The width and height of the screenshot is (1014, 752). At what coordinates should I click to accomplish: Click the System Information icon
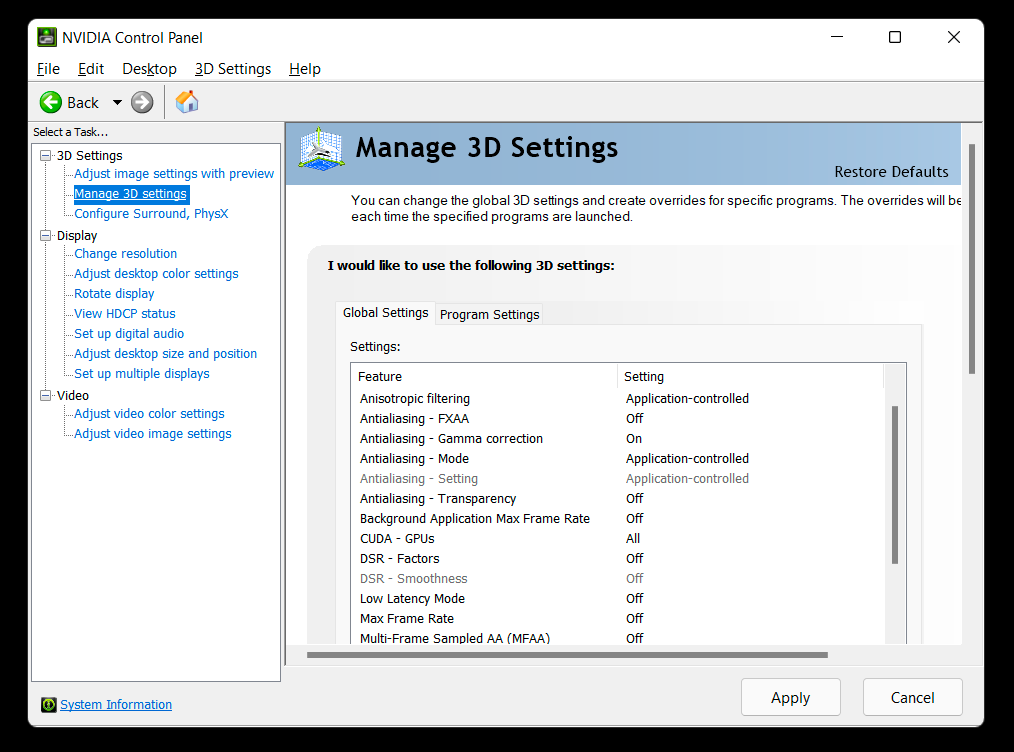click(x=49, y=704)
